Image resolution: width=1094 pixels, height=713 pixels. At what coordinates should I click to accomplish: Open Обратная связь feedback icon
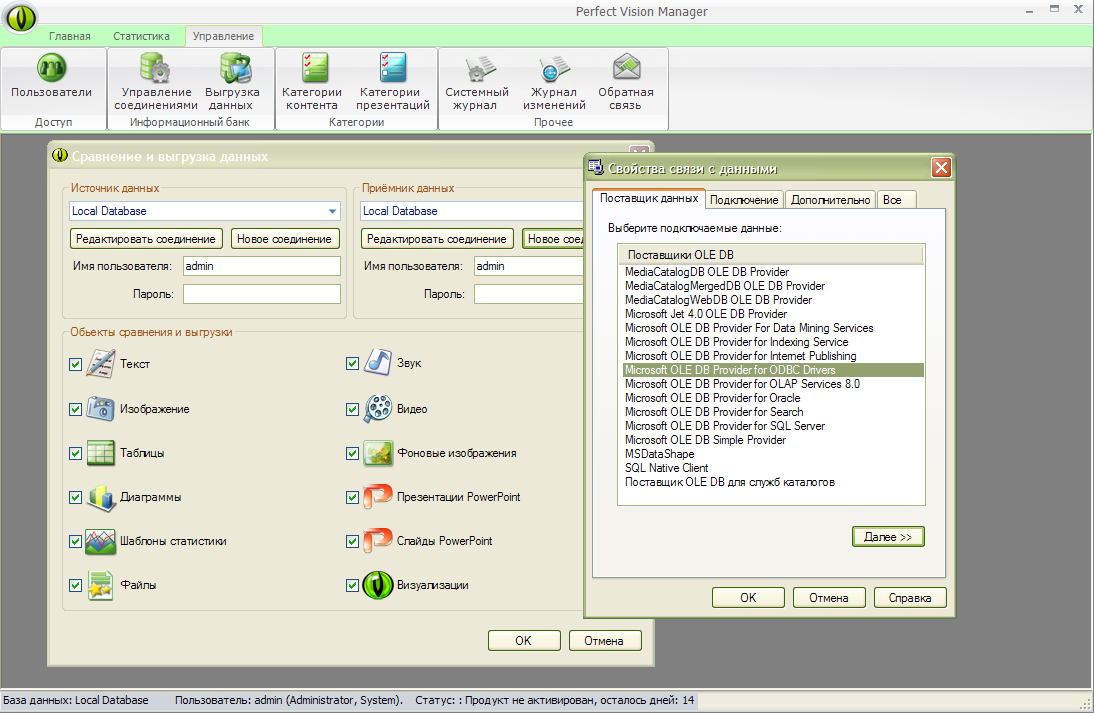click(627, 67)
